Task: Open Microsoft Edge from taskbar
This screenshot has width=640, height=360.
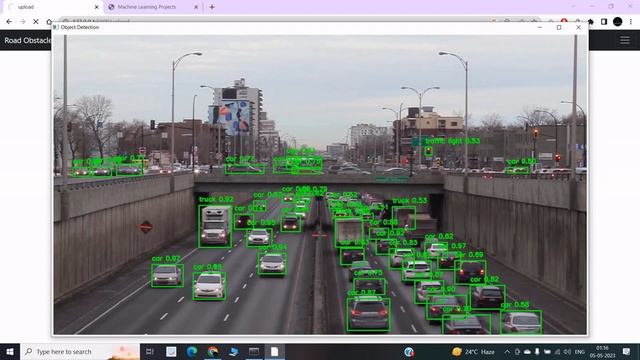Action: [x=191, y=351]
